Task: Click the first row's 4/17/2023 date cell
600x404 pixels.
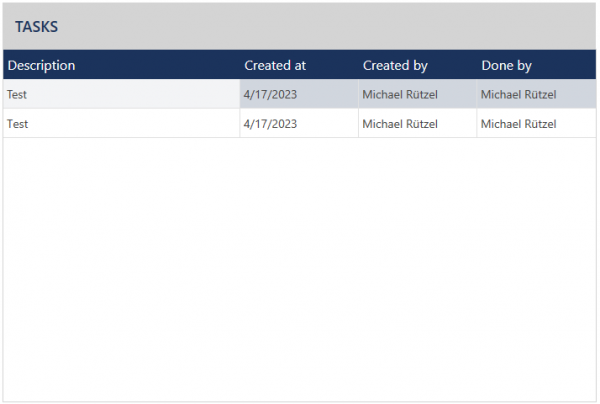Action: point(270,95)
